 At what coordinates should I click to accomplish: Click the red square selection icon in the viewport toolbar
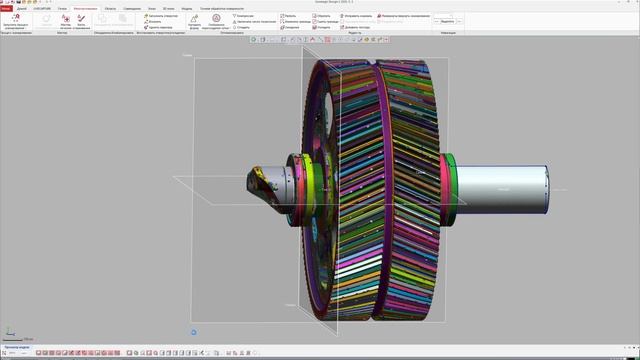coord(327,40)
